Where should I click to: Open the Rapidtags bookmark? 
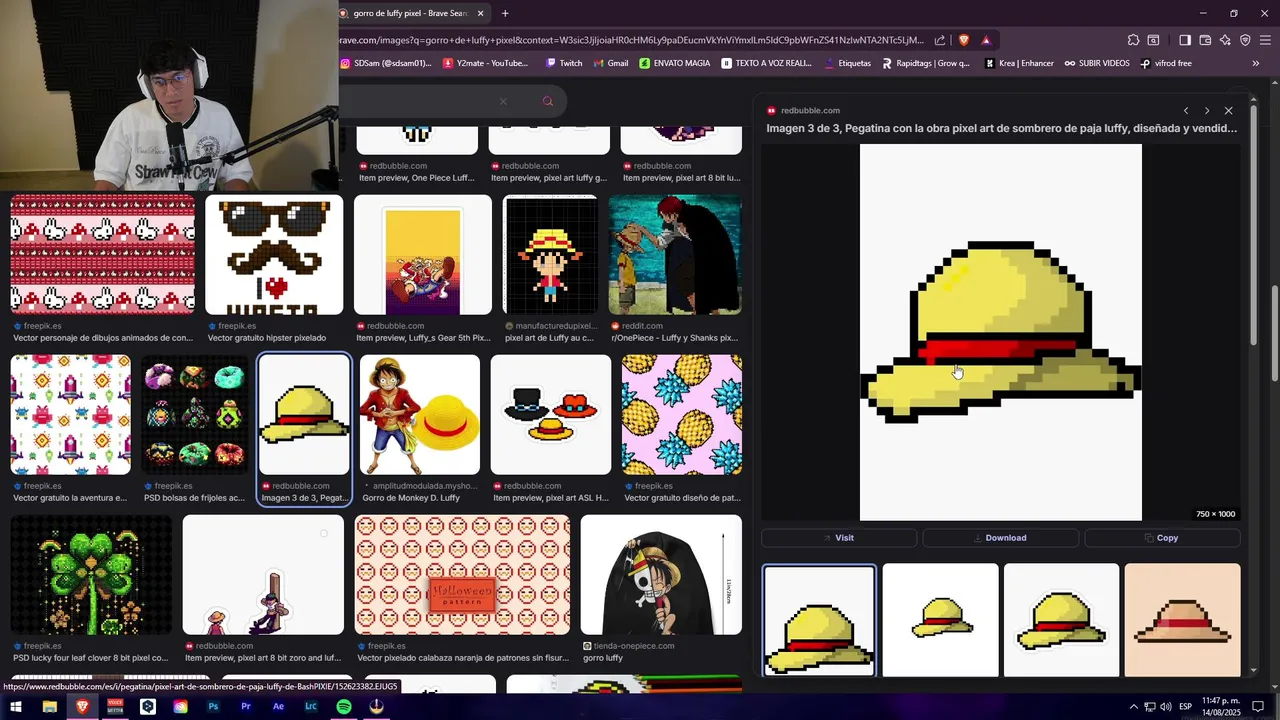point(926,63)
